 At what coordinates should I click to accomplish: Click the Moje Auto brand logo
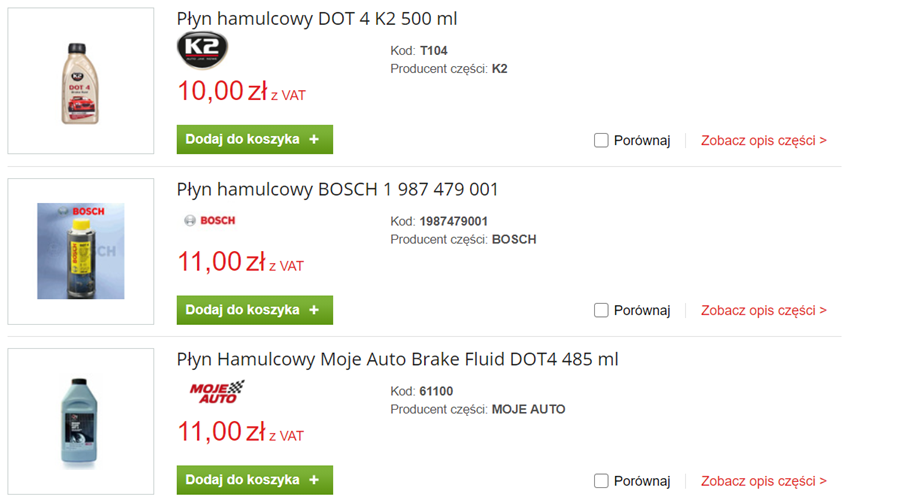[x=217, y=391]
